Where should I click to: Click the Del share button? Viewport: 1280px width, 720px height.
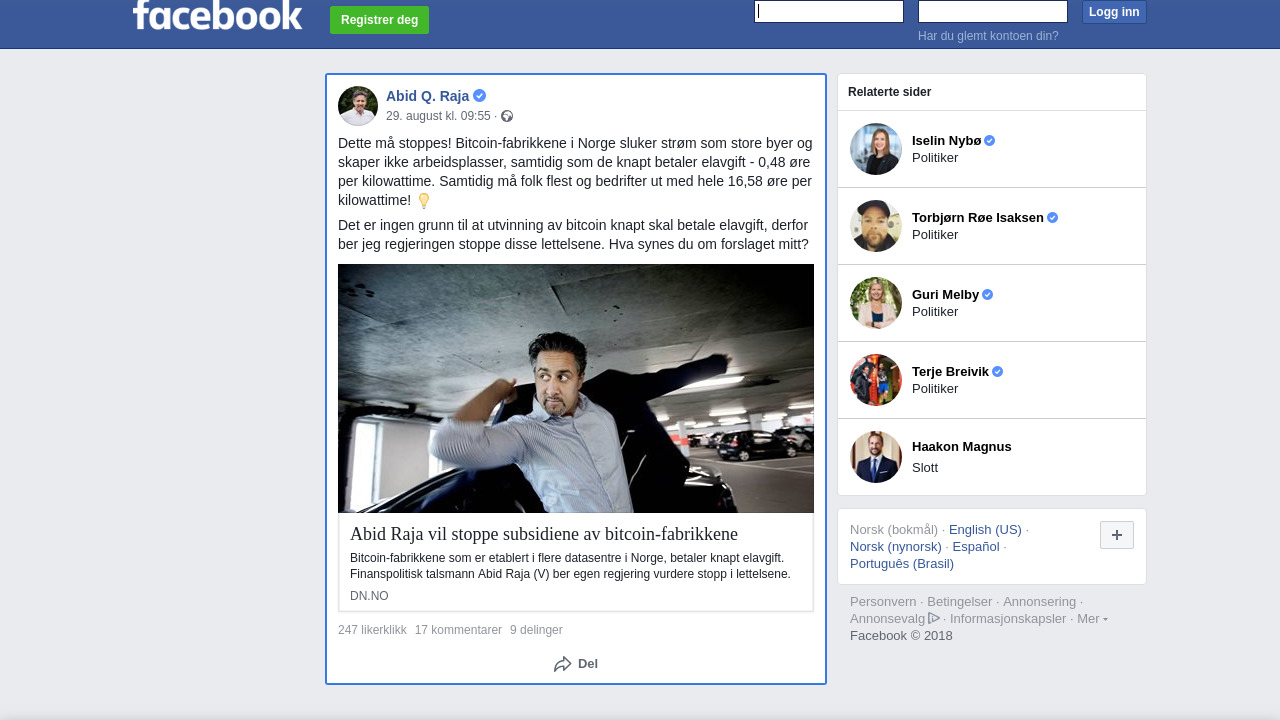coord(576,664)
